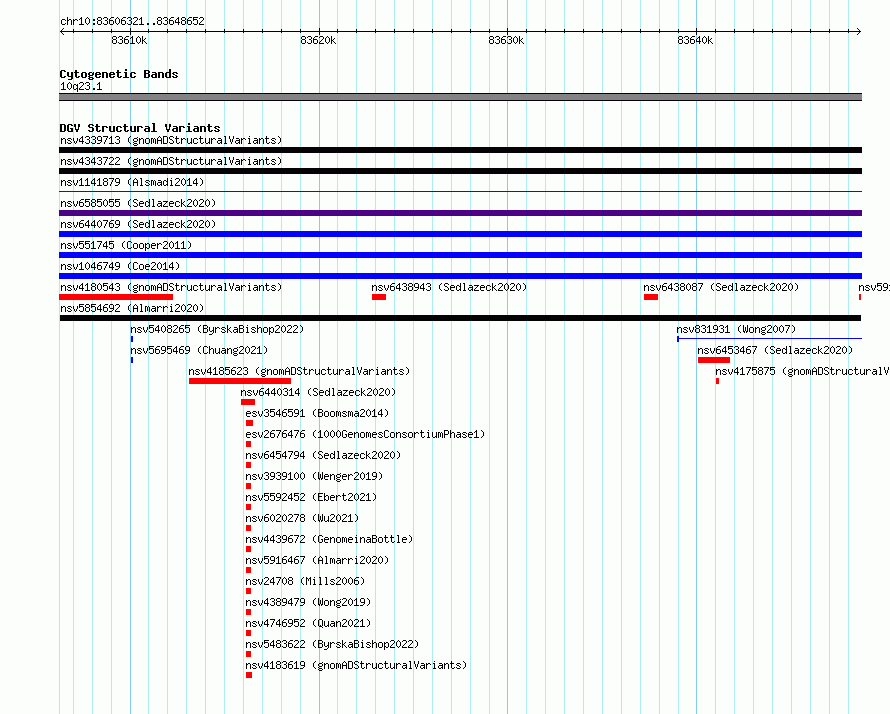Click the 83620k ruler position label

318,40
